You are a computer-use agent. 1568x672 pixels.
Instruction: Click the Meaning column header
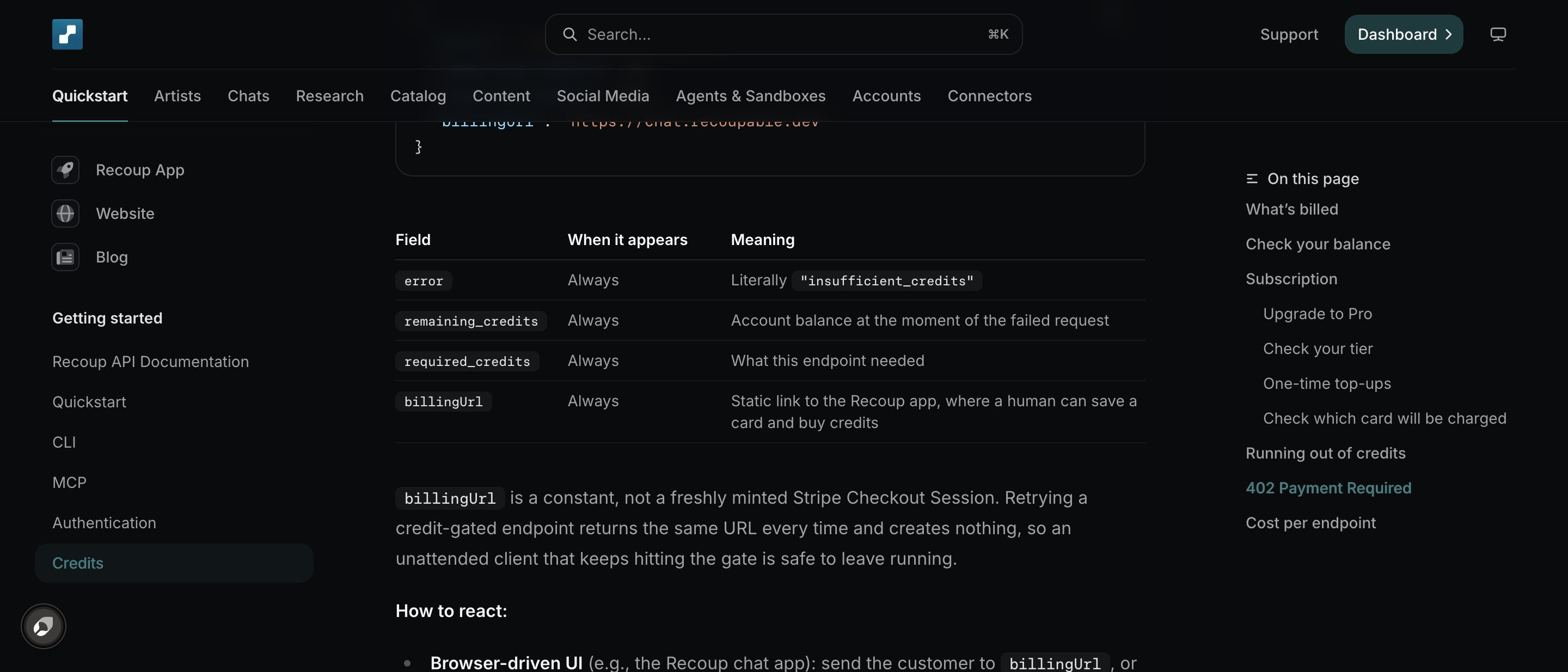pos(763,240)
